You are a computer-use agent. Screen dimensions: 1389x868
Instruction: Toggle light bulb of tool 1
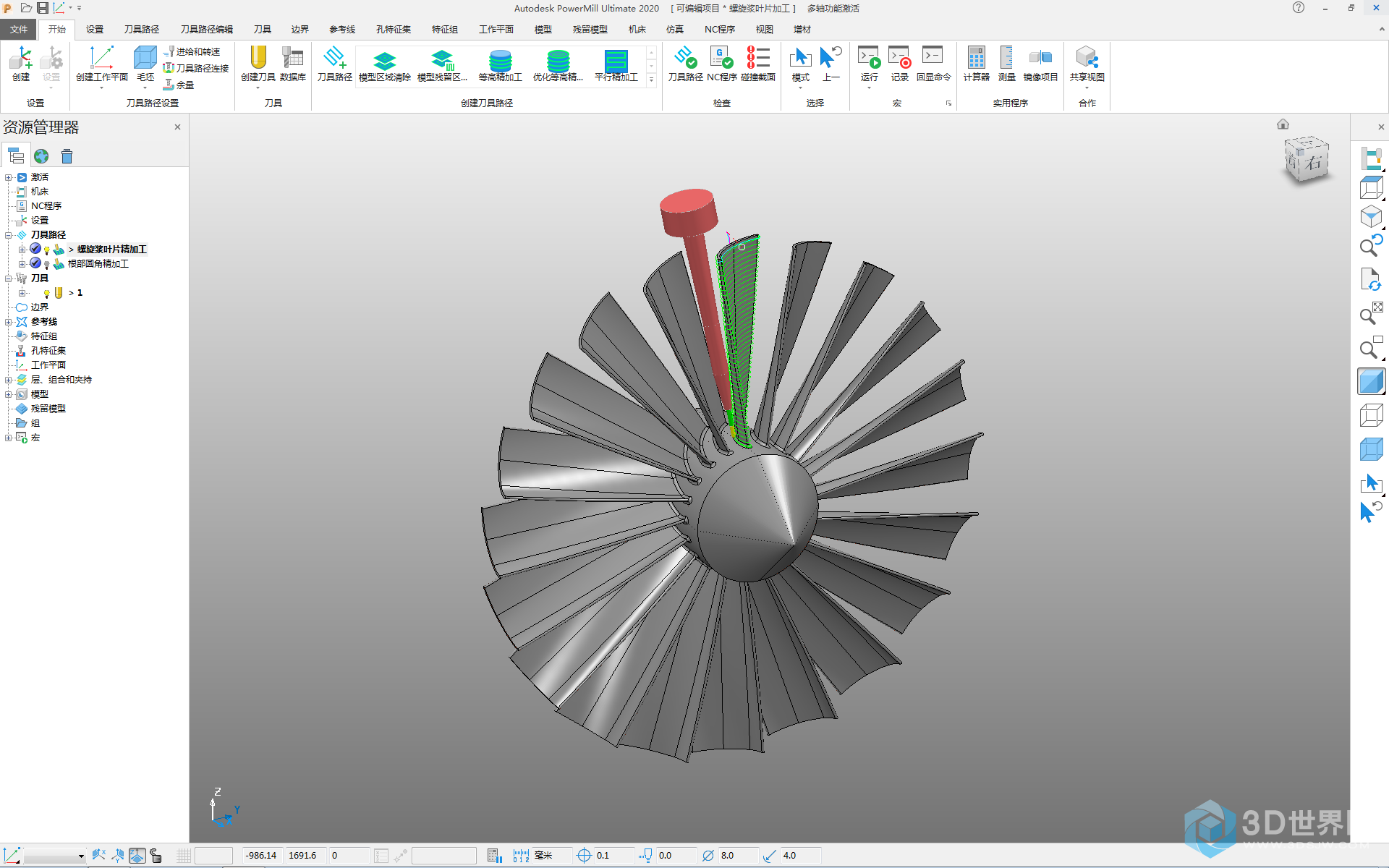[x=47, y=294]
